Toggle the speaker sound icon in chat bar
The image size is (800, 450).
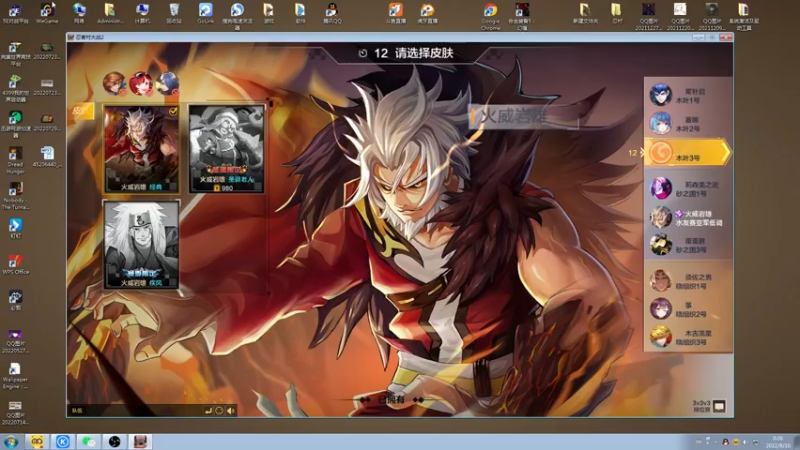pyautogui.click(x=231, y=411)
